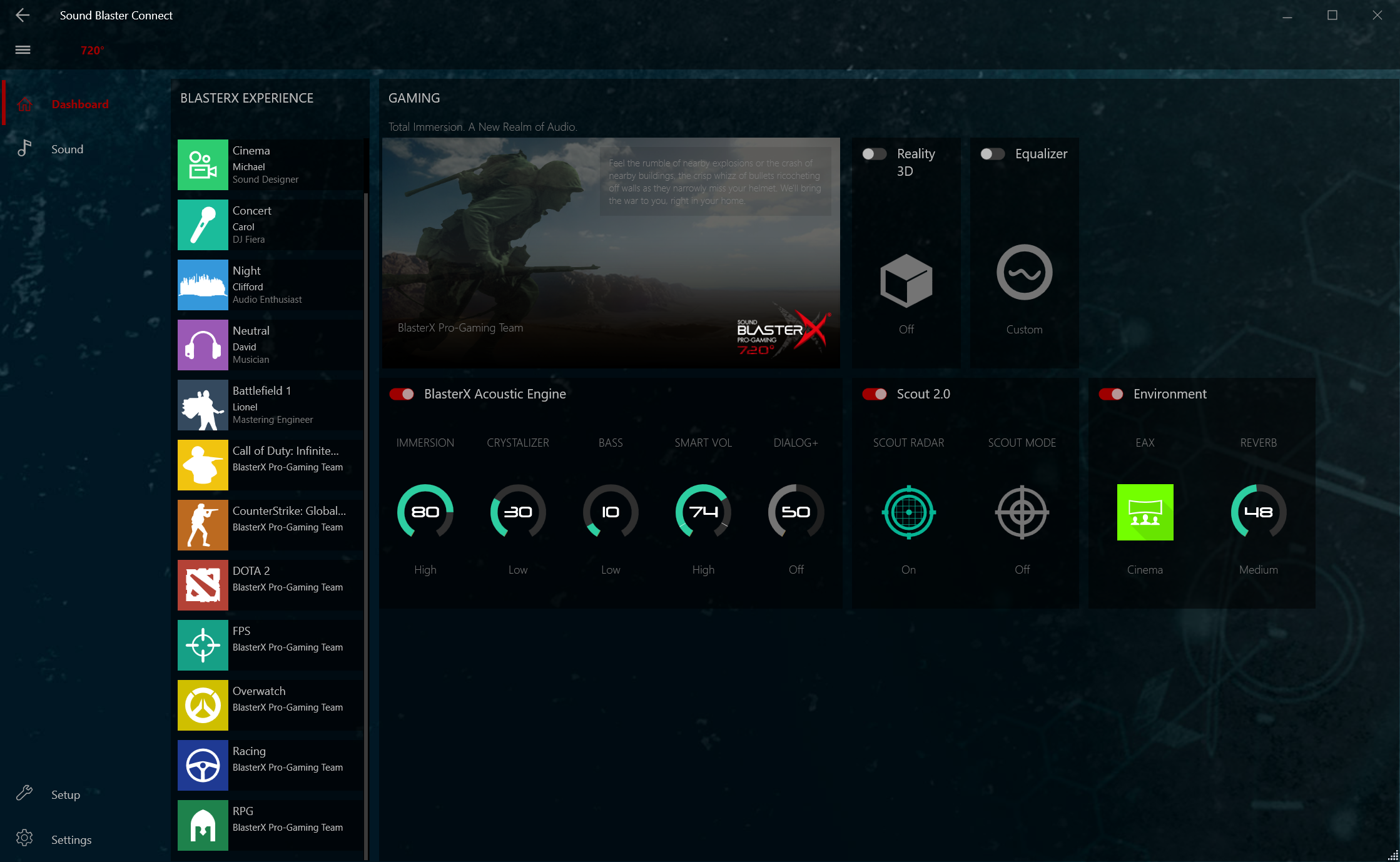Image resolution: width=1400 pixels, height=862 pixels.
Task: Click the Racing profile title
Action: click(x=249, y=751)
